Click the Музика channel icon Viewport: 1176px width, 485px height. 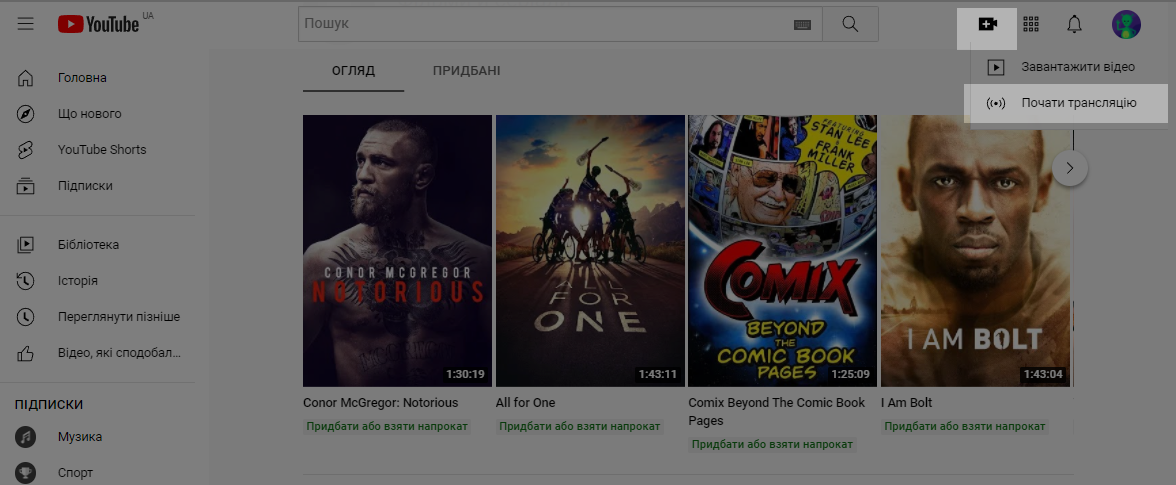click(x=26, y=437)
